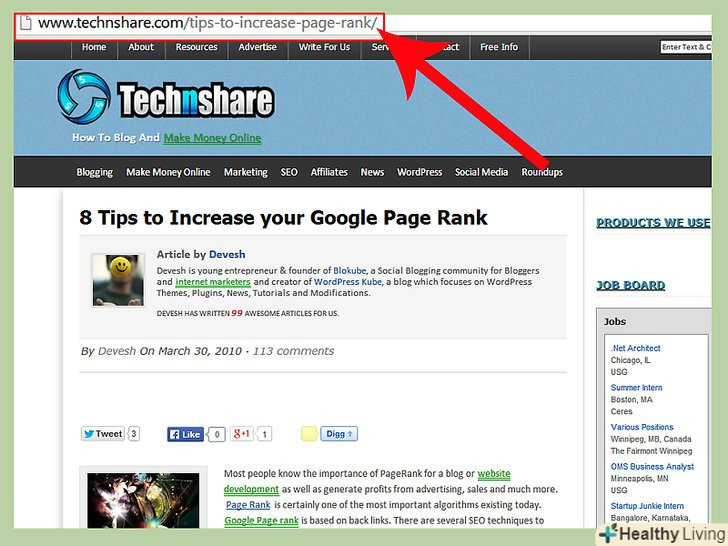This screenshot has width=728, height=546.
Task: Select the Marketing category tab
Action: (246, 172)
